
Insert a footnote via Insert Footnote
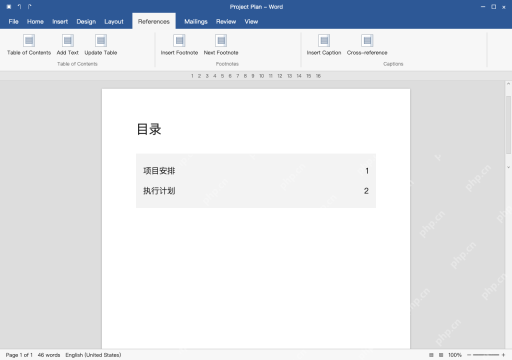[179, 45]
